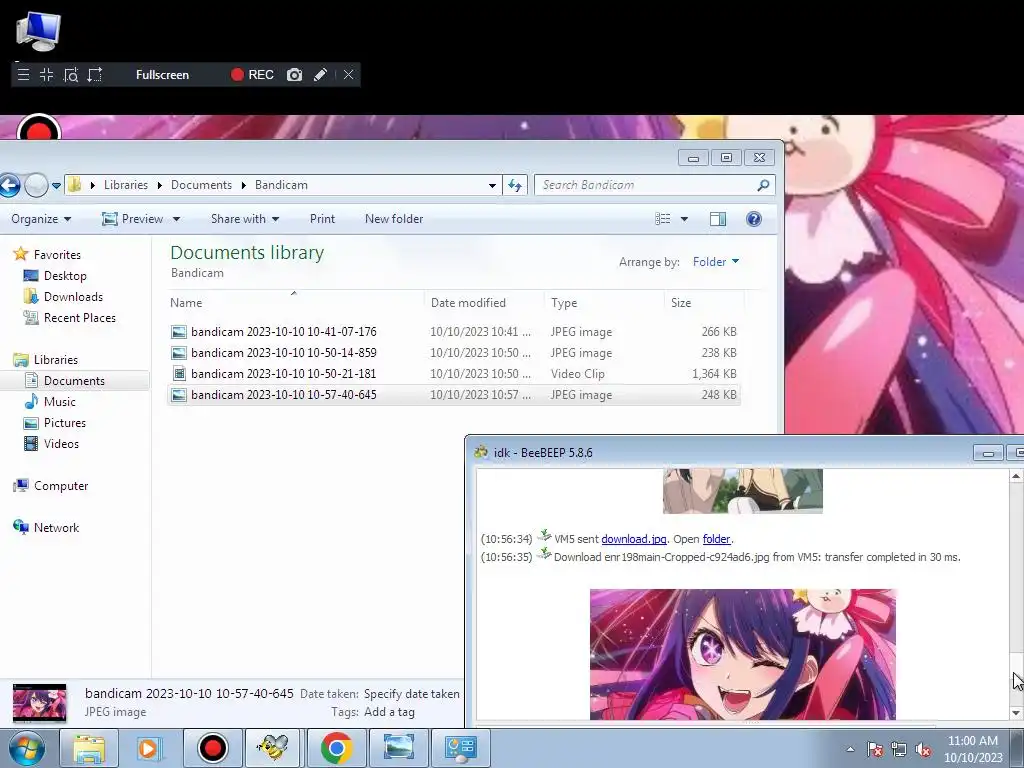Expand the address bar history dropdown

click(492, 185)
